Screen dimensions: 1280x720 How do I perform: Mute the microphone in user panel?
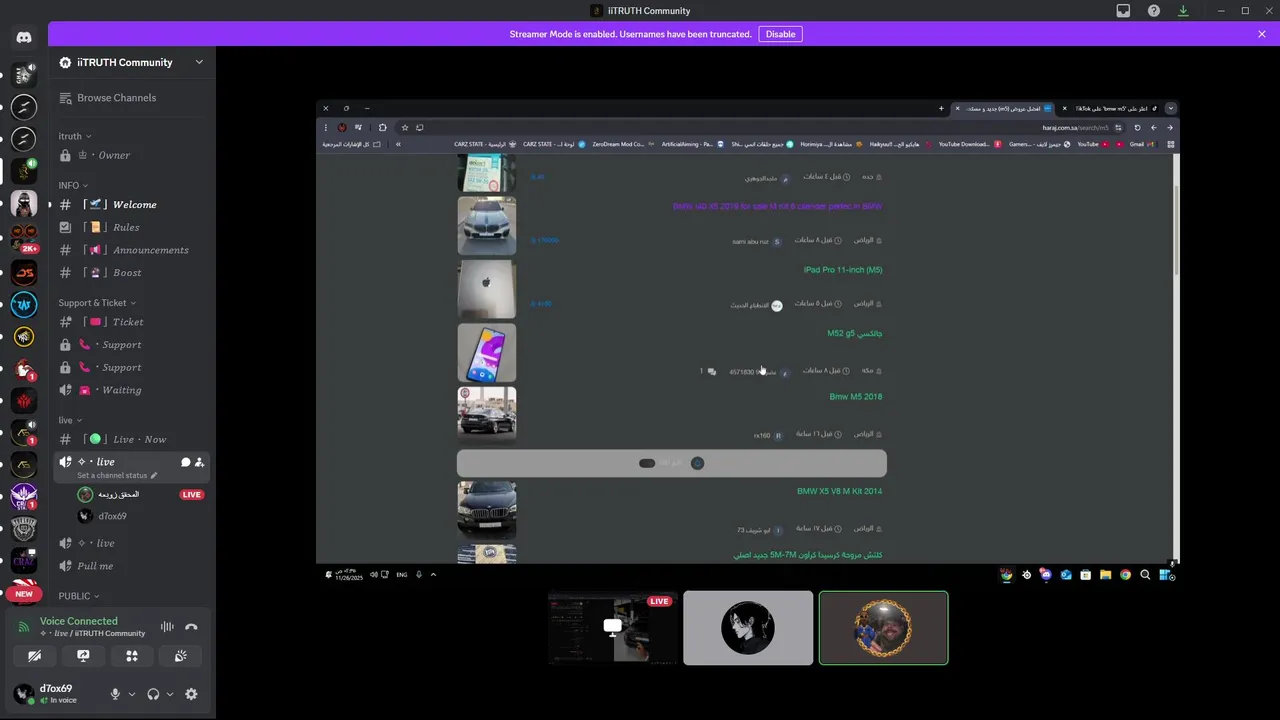[x=115, y=694]
